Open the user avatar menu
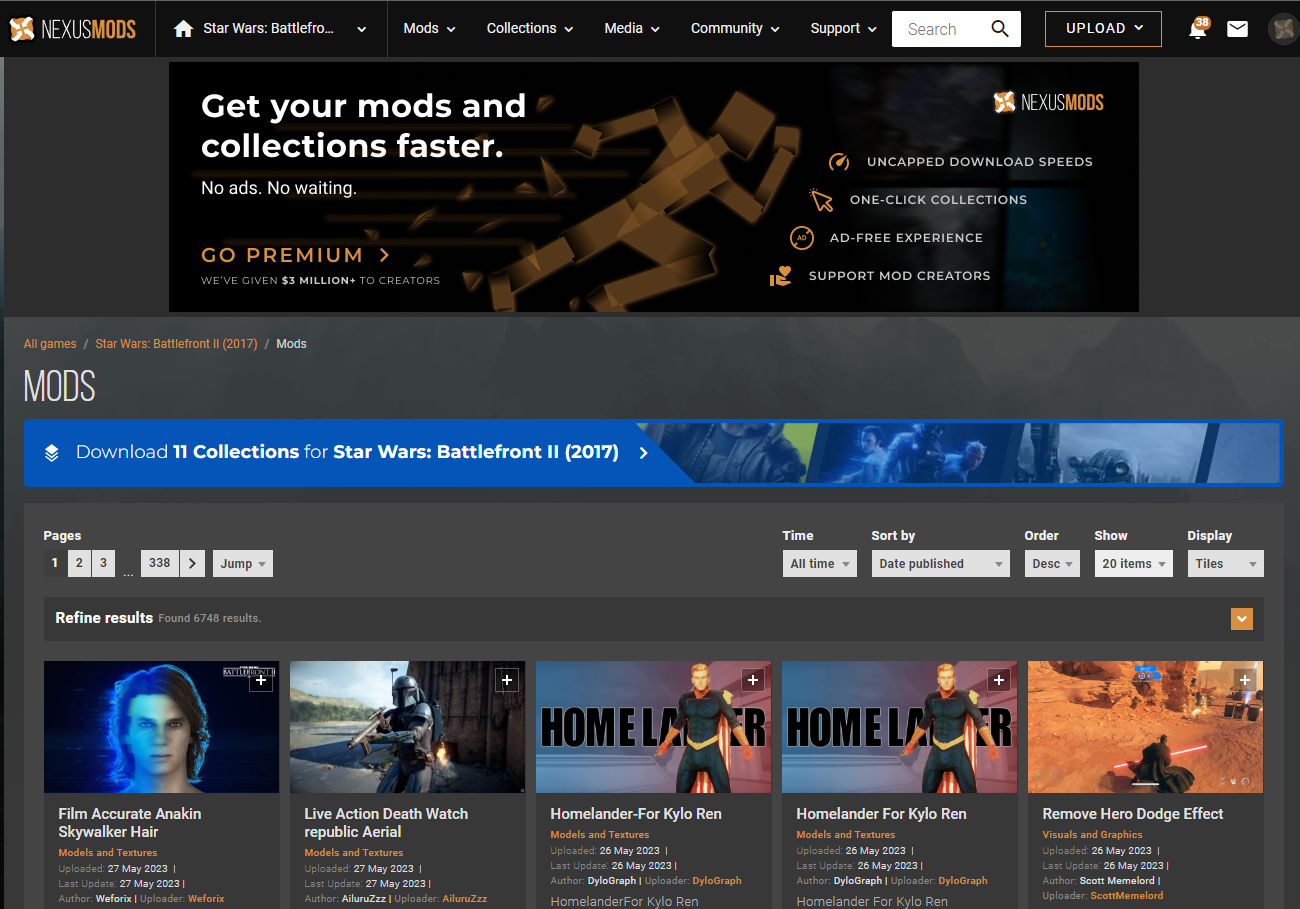Image resolution: width=1300 pixels, height=909 pixels. click(x=1282, y=29)
